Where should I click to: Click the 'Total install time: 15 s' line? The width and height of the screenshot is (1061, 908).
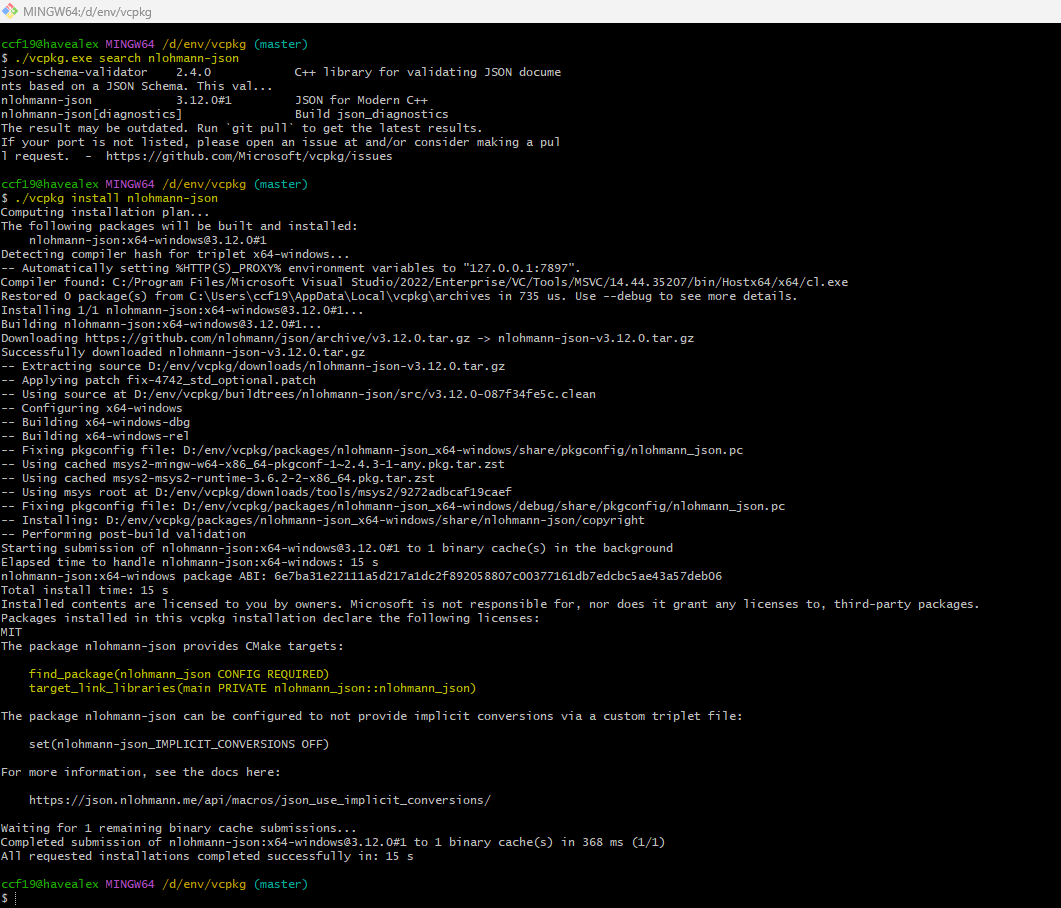point(85,591)
